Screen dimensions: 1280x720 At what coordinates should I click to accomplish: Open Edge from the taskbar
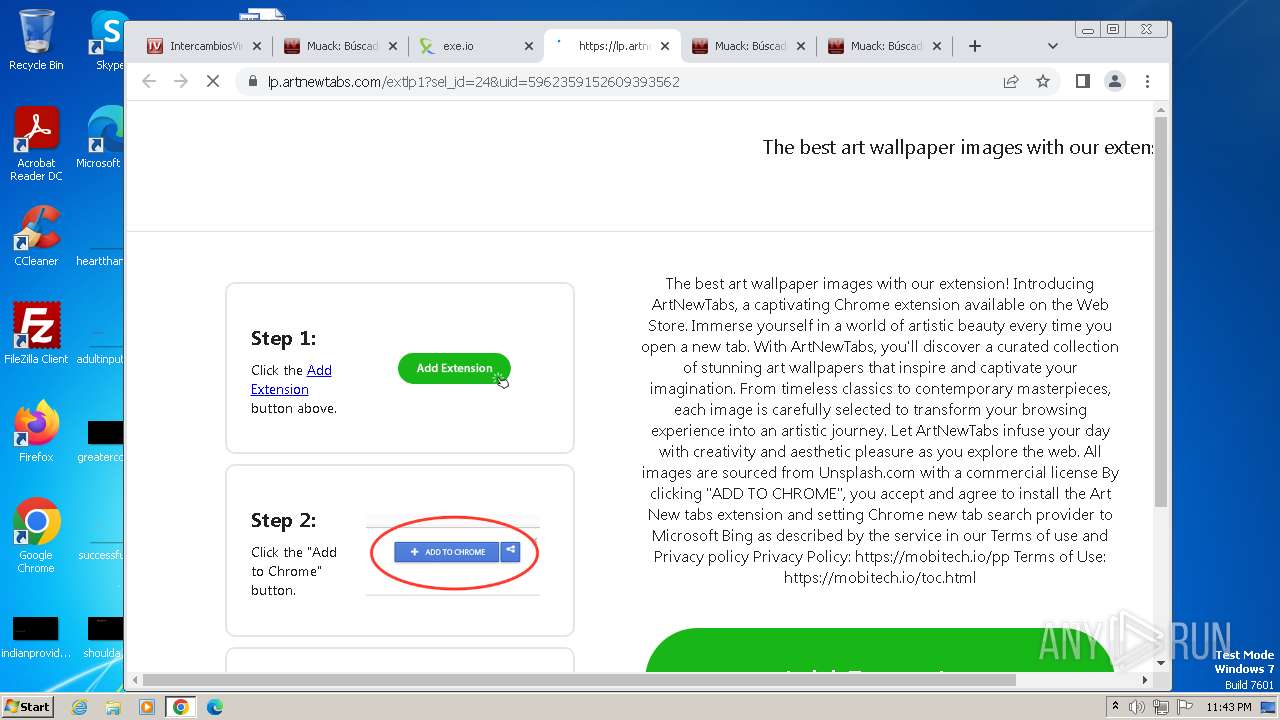(215, 707)
